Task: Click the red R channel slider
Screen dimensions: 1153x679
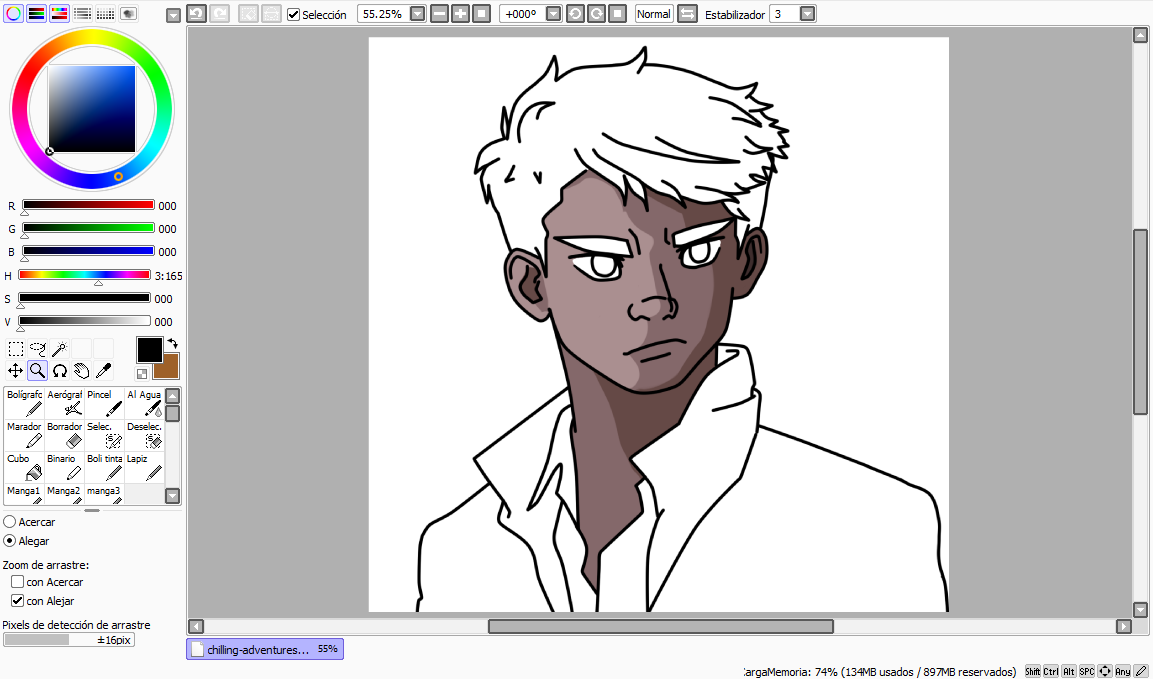Action: 88,205
